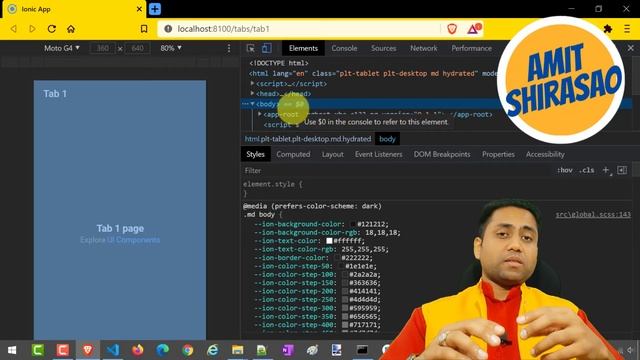Switch to the Sources tab
Image resolution: width=640 pixels, height=360 pixels.
(x=383, y=48)
